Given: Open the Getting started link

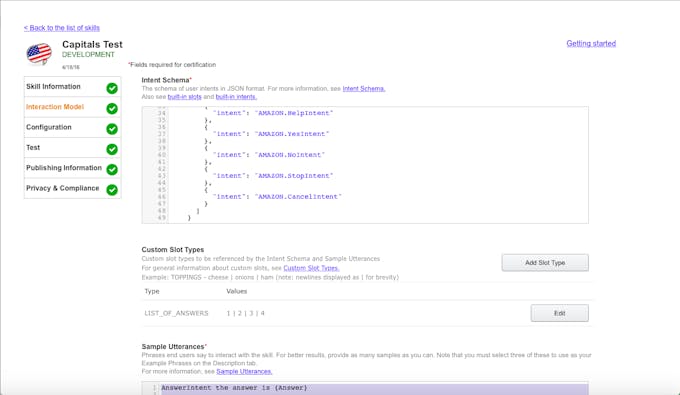Looking at the screenshot, I should click(x=591, y=43).
